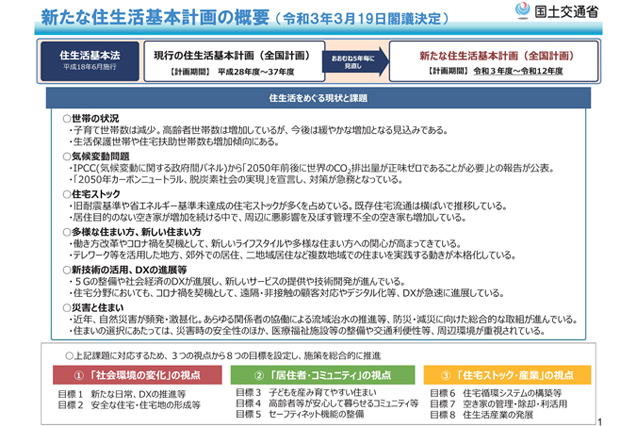This screenshot has height=426, width=640.
Task: Click 目標３ 子どもを産み育てやすい住まい
Action: (306, 393)
